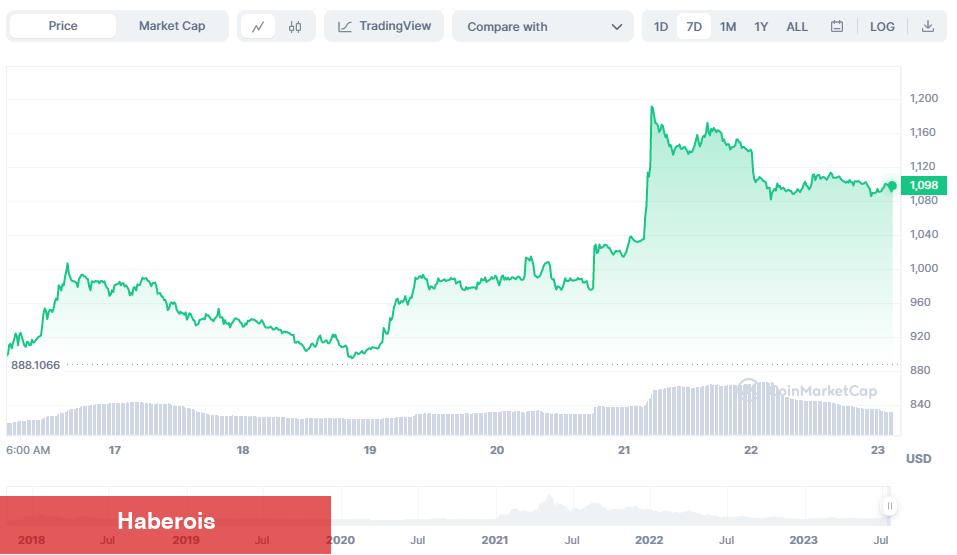957x555 pixels.
Task: Download the chart data
Action: [928, 26]
